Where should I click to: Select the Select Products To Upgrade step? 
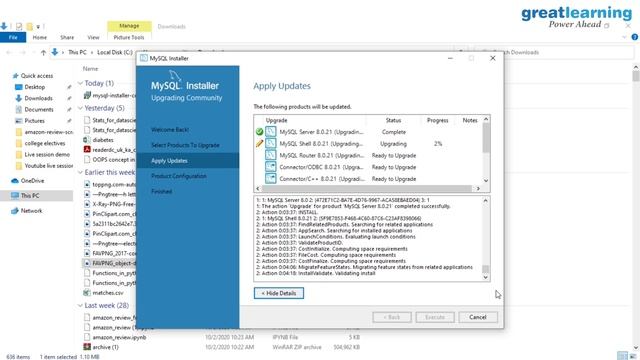click(185, 145)
